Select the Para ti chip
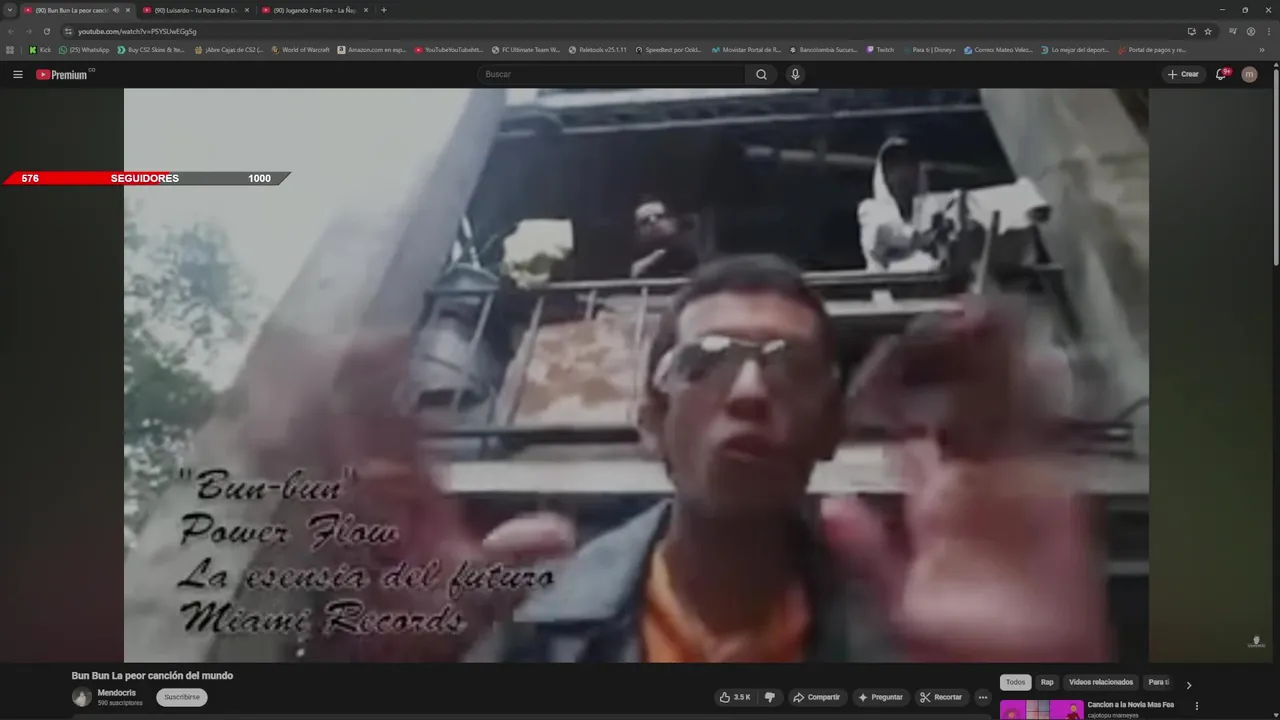1280x720 pixels. click(x=1158, y=682)
